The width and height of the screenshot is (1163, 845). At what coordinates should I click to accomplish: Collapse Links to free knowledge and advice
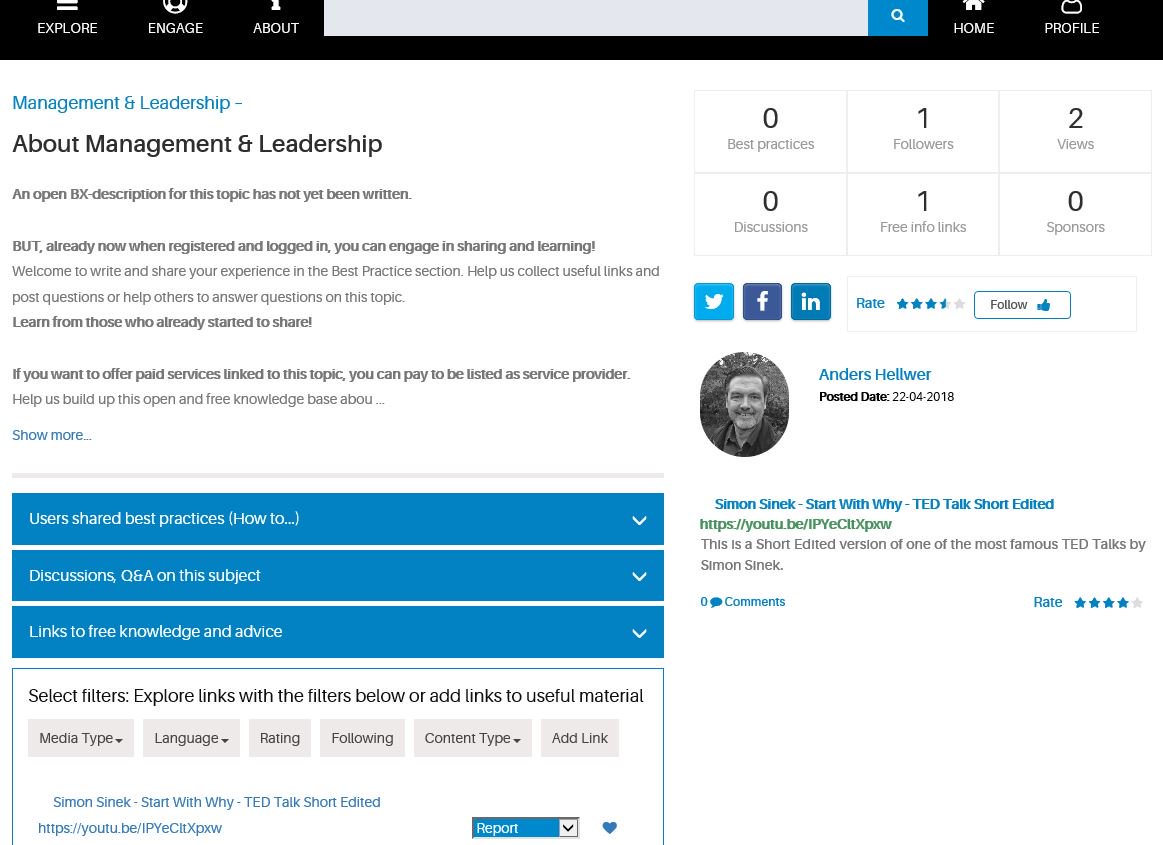click(337, 632)
